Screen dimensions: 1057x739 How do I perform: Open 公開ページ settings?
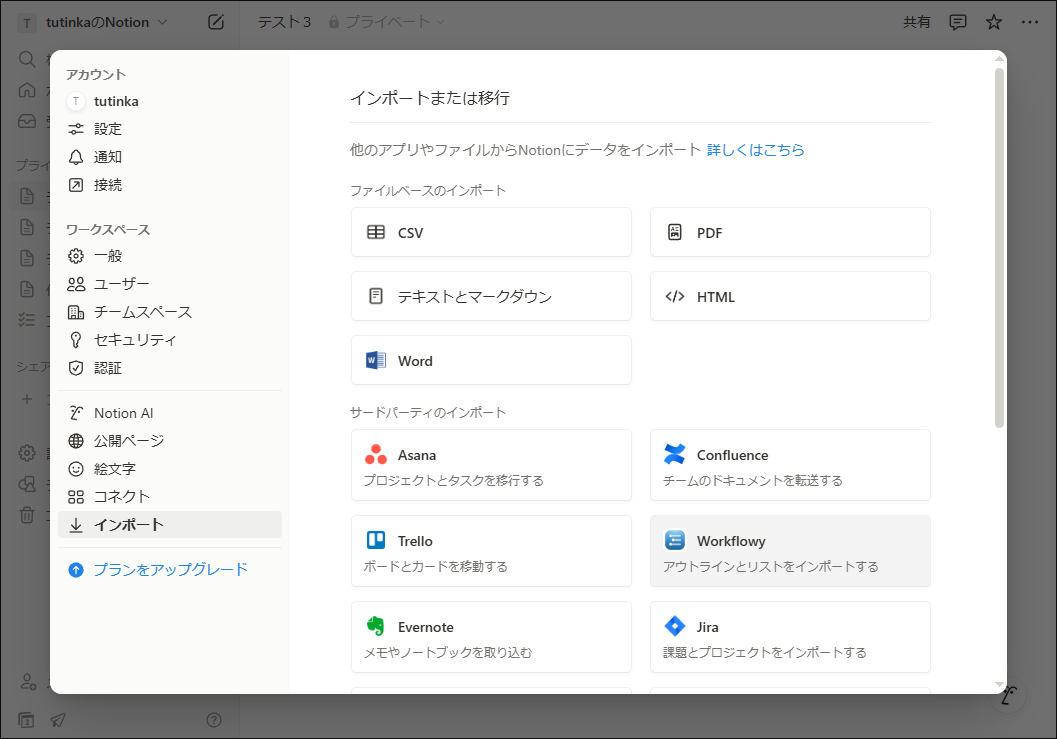170,441
